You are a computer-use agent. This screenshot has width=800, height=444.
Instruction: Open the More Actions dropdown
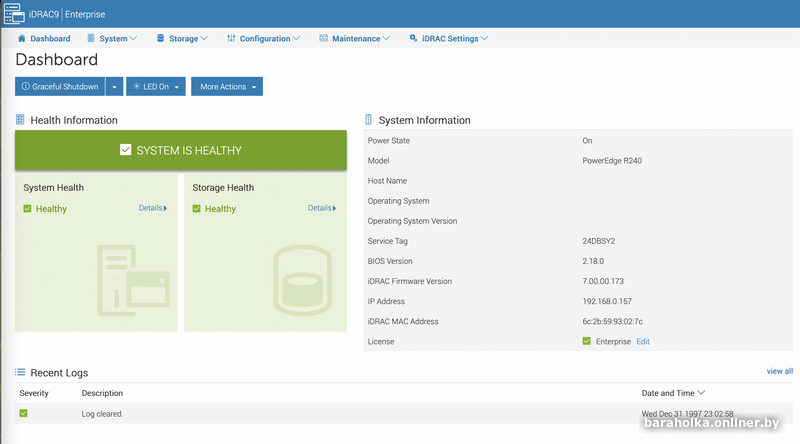click(x=227, y=87)
